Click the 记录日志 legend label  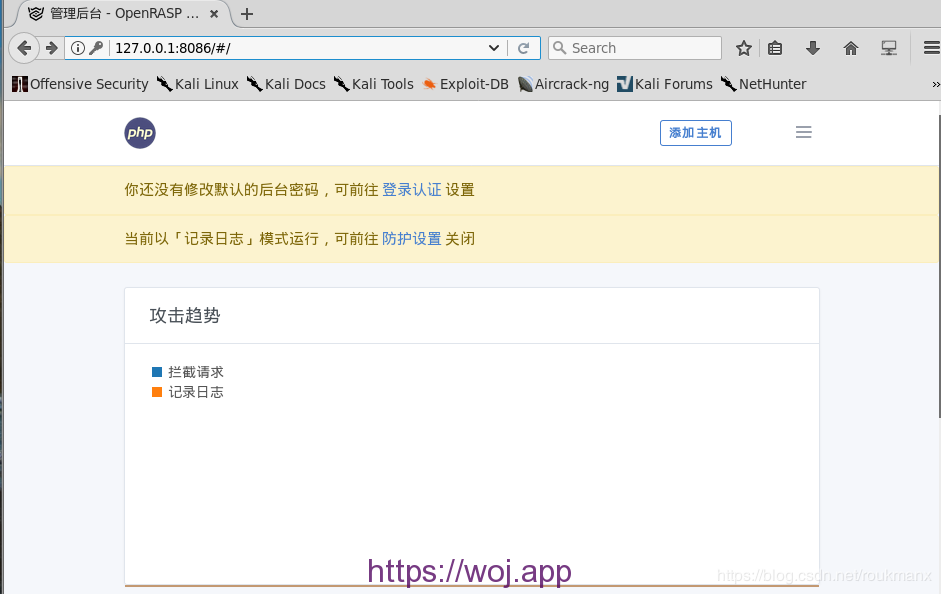(196, 392)
